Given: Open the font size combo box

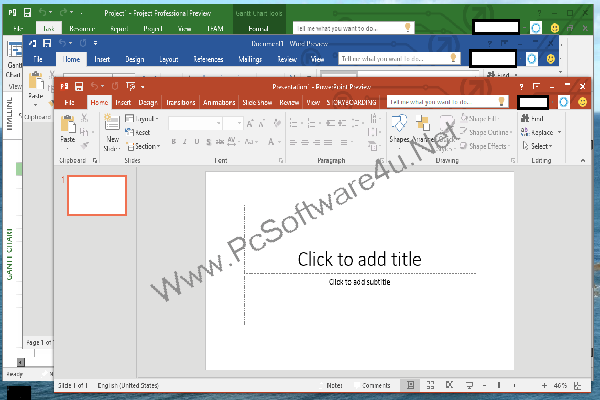Looking at the screenshot, I should 233,123.
